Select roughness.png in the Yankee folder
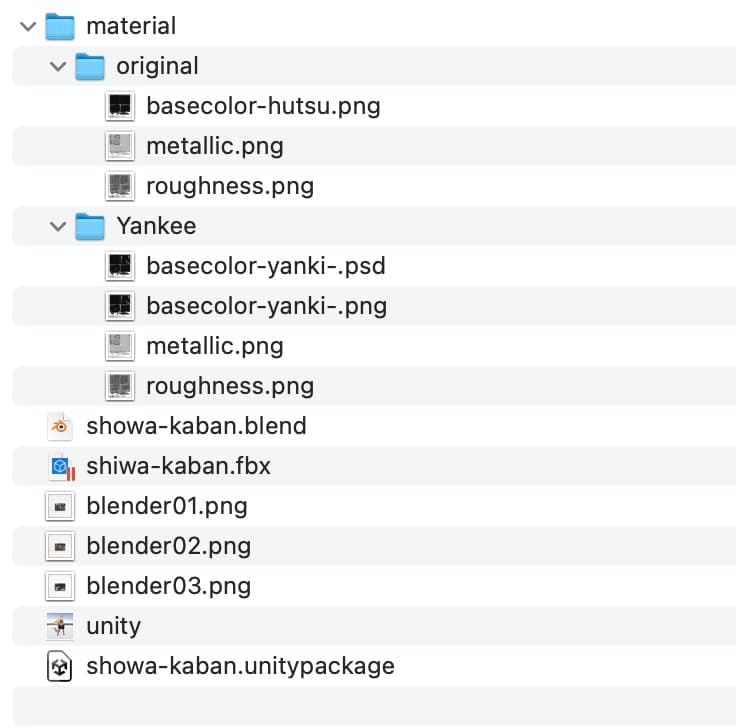 click(229, 386)
